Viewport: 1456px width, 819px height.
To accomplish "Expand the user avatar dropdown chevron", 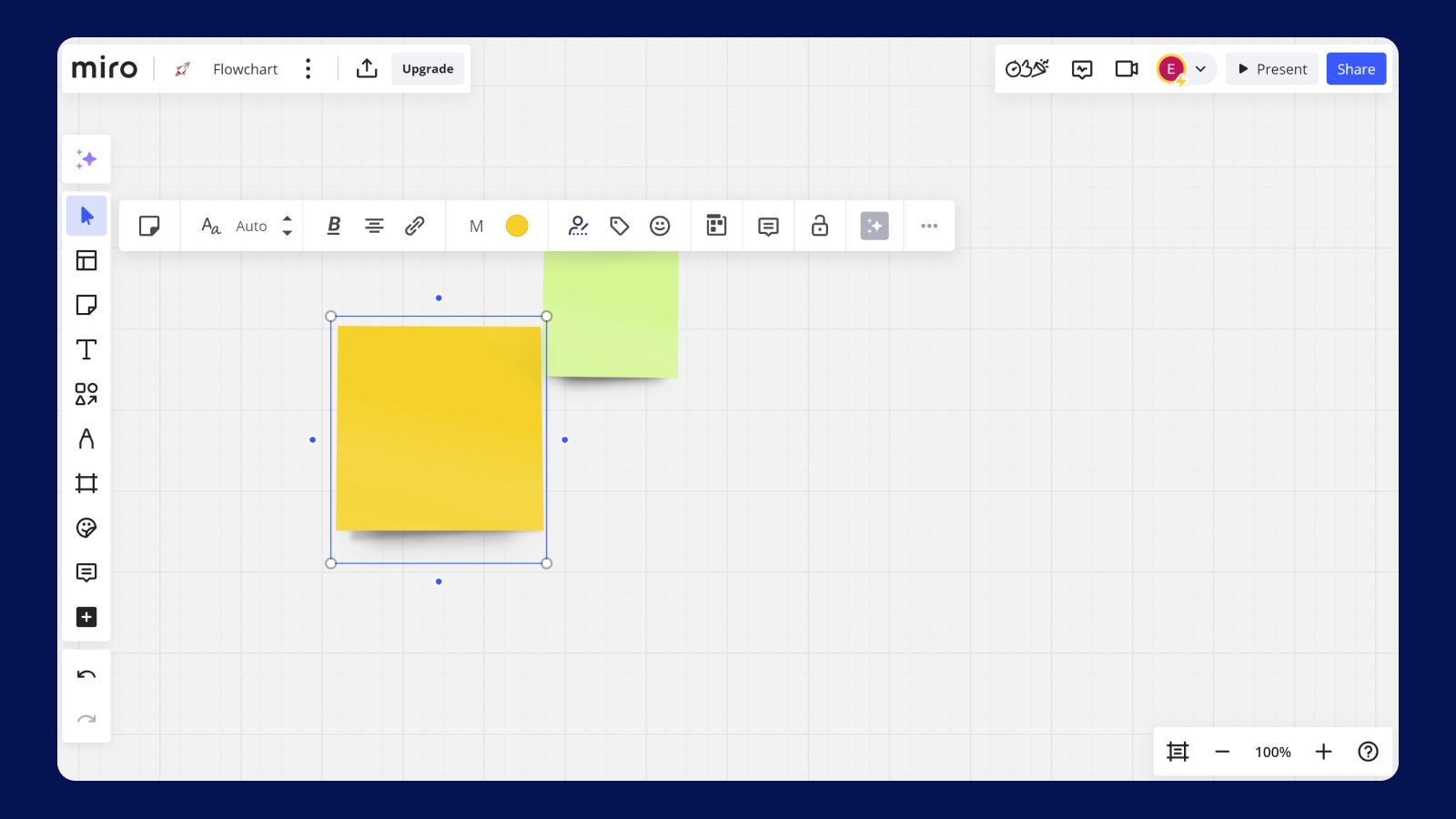I will 1200,69.
